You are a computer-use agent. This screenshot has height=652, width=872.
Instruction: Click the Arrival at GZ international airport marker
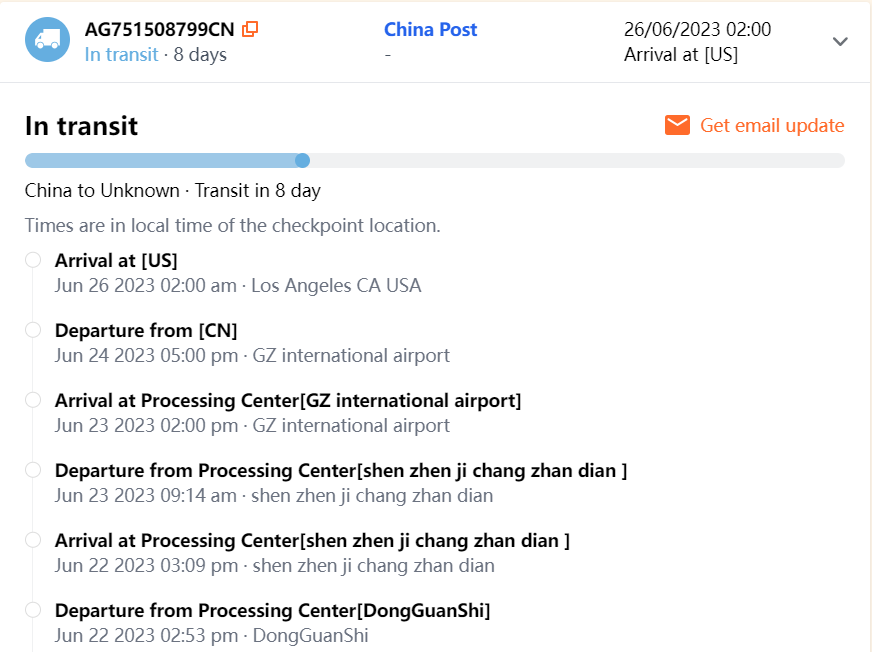pyautogui.click(x=33, y=400)
